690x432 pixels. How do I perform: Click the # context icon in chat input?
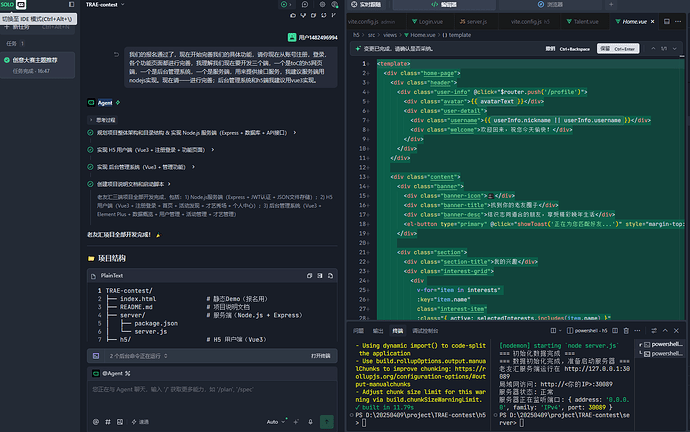(108, 422)
